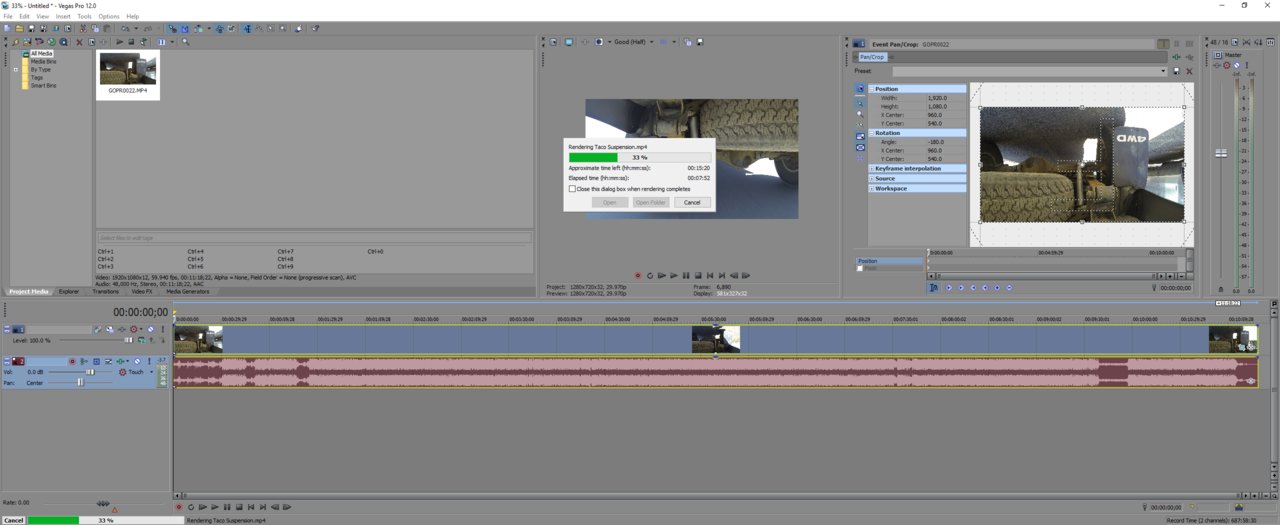Collapse the Rotation section in Pan/Crop
The height and width of the screenshot is (525, 1280).
871,133
